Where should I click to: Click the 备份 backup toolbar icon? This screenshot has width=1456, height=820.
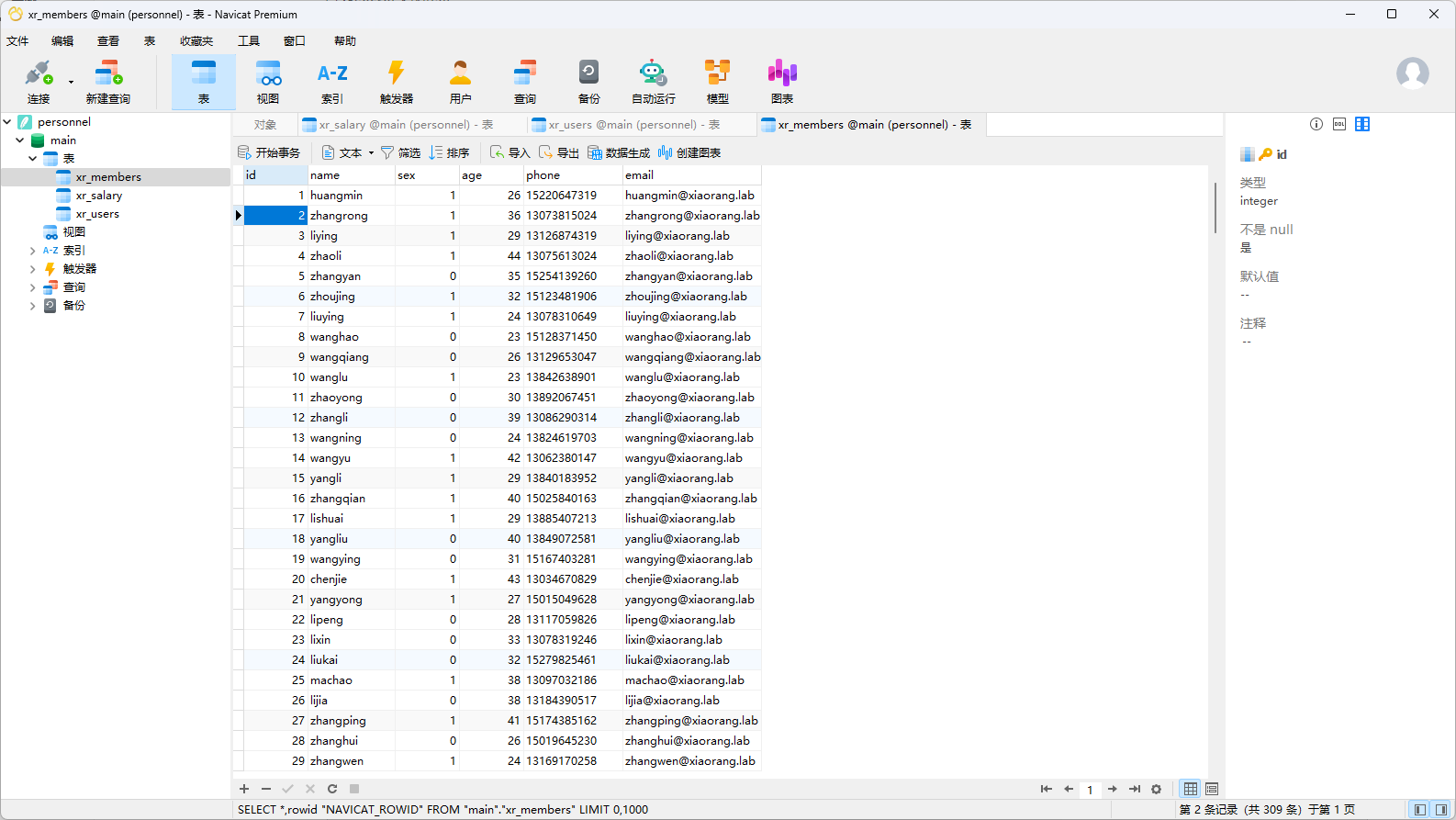588,82
